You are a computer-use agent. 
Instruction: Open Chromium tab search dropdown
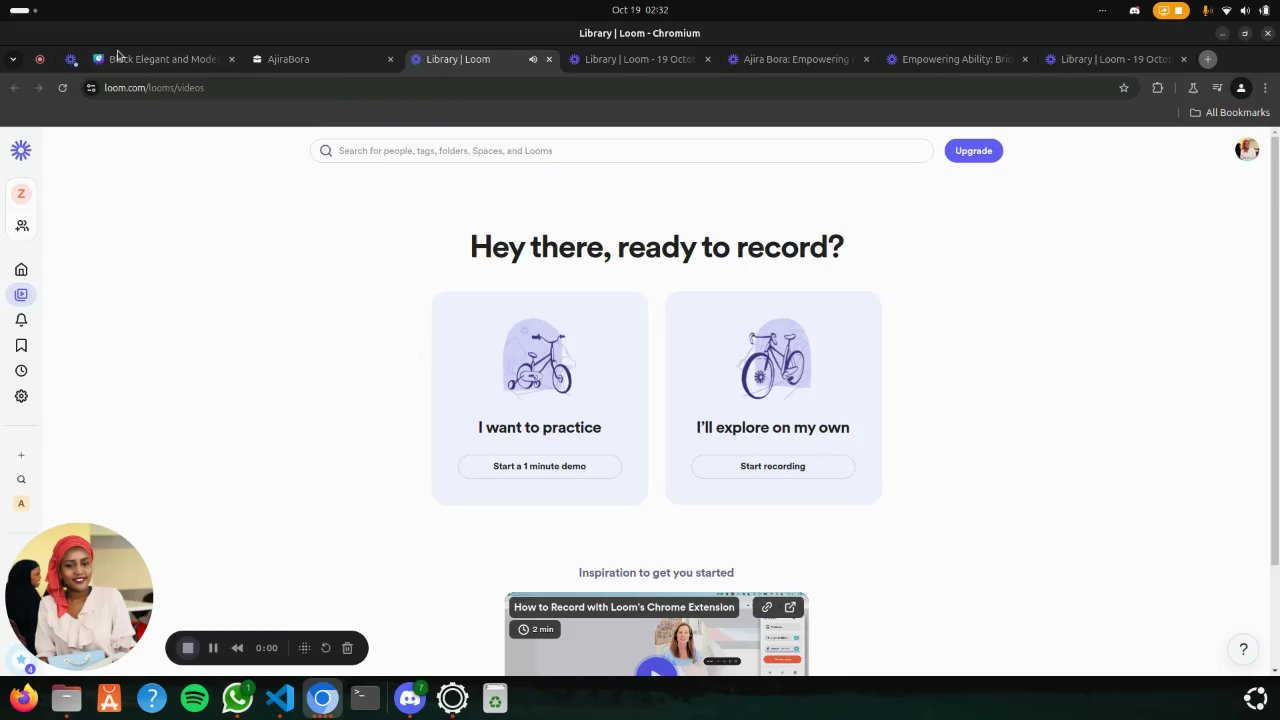tap(13, 59)
